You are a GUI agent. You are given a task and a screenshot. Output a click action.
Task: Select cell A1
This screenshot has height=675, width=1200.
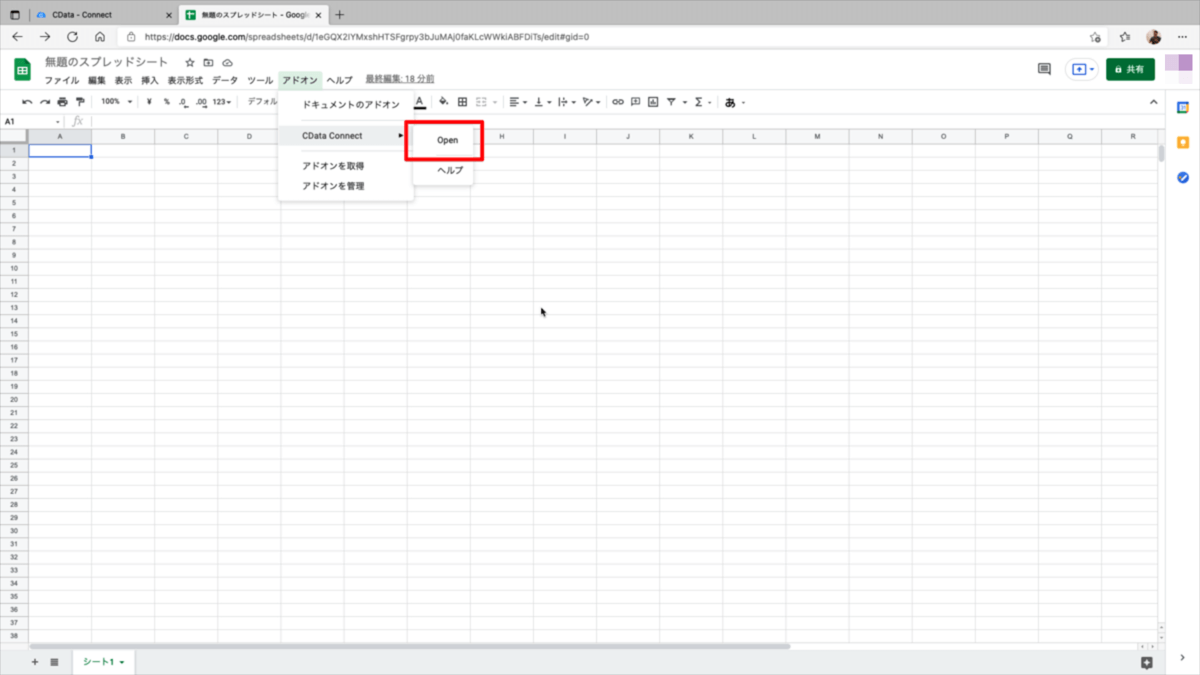(60, 151)
